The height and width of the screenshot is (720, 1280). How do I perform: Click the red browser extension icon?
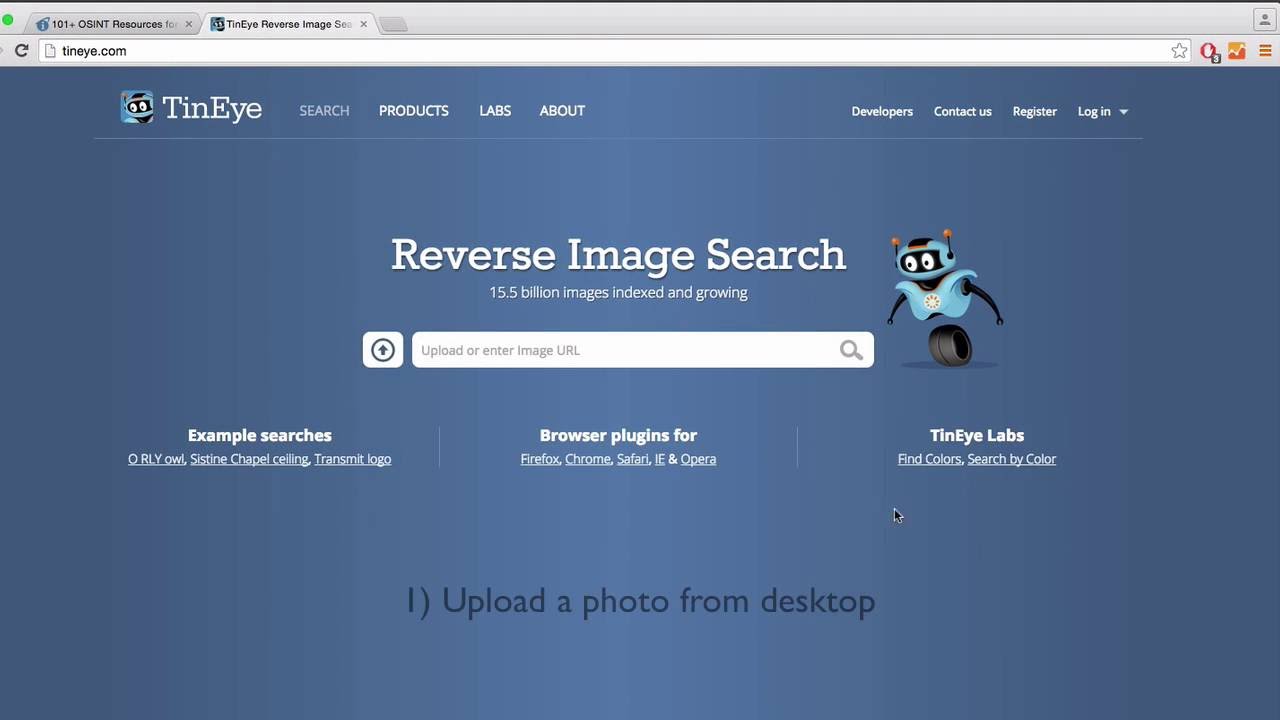click(1209, 52)
